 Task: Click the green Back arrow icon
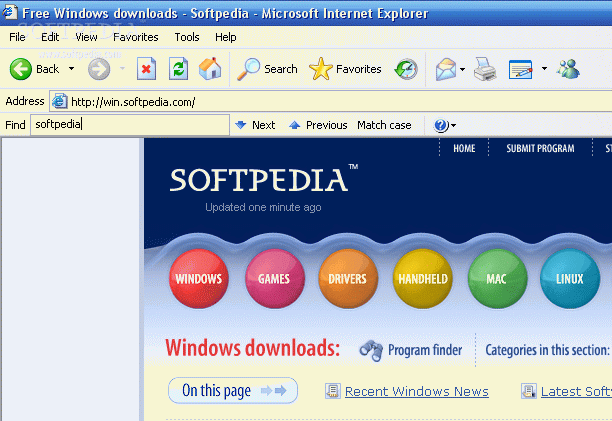(20, 69)
